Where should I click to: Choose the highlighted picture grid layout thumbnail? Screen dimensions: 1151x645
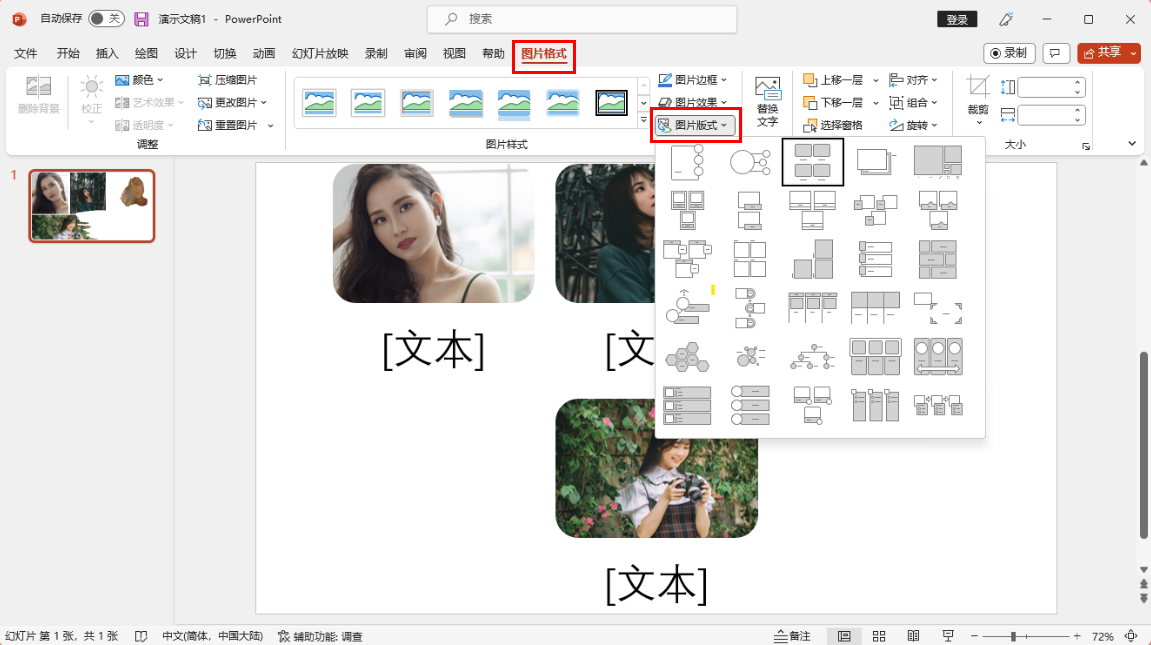812,161
